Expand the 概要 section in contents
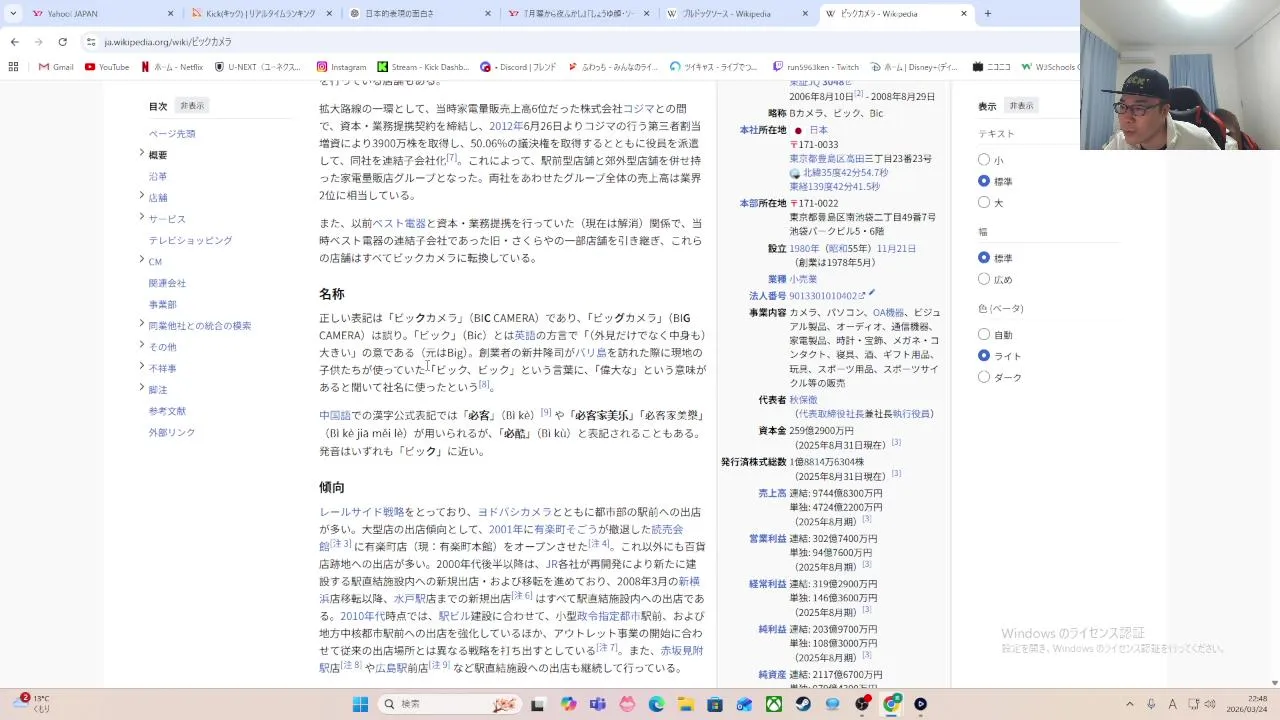The image size is (1280, 720). (x=141, y=153)
